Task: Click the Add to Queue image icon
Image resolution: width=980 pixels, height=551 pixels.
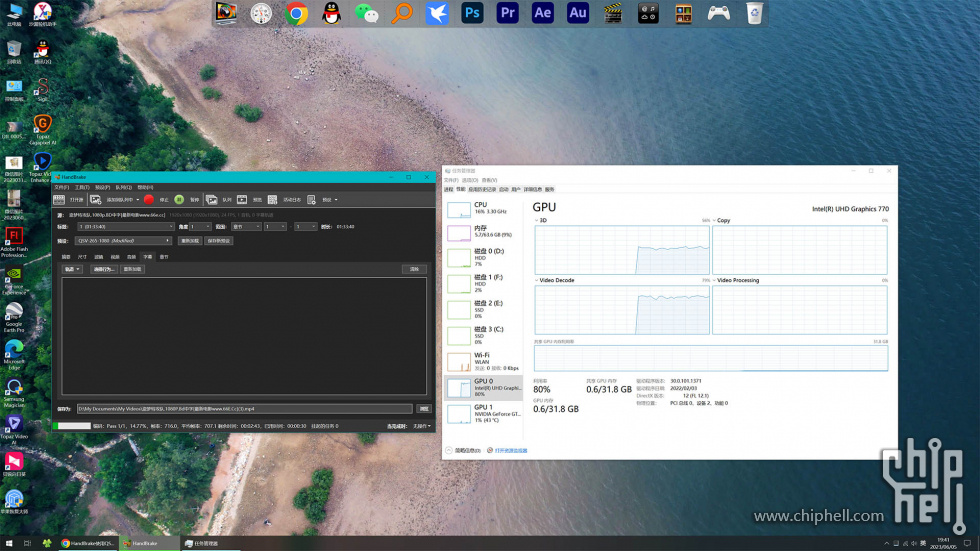Action: tap(96, 200)
